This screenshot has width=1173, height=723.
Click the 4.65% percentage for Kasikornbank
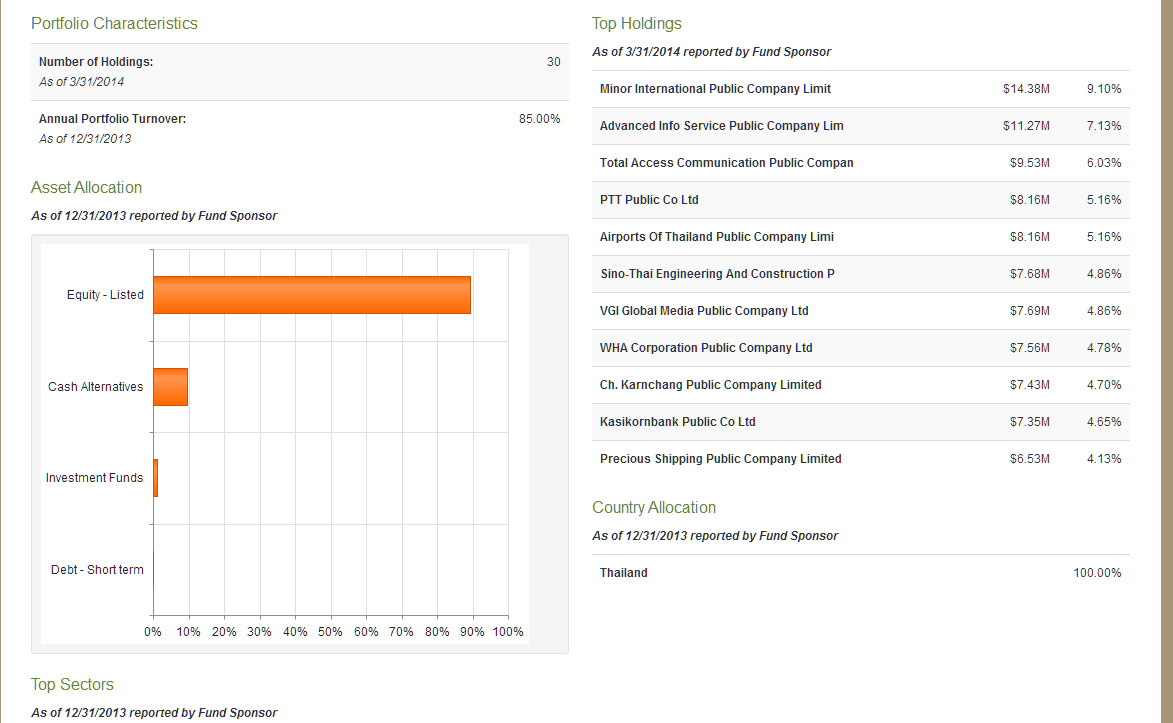1103,422
